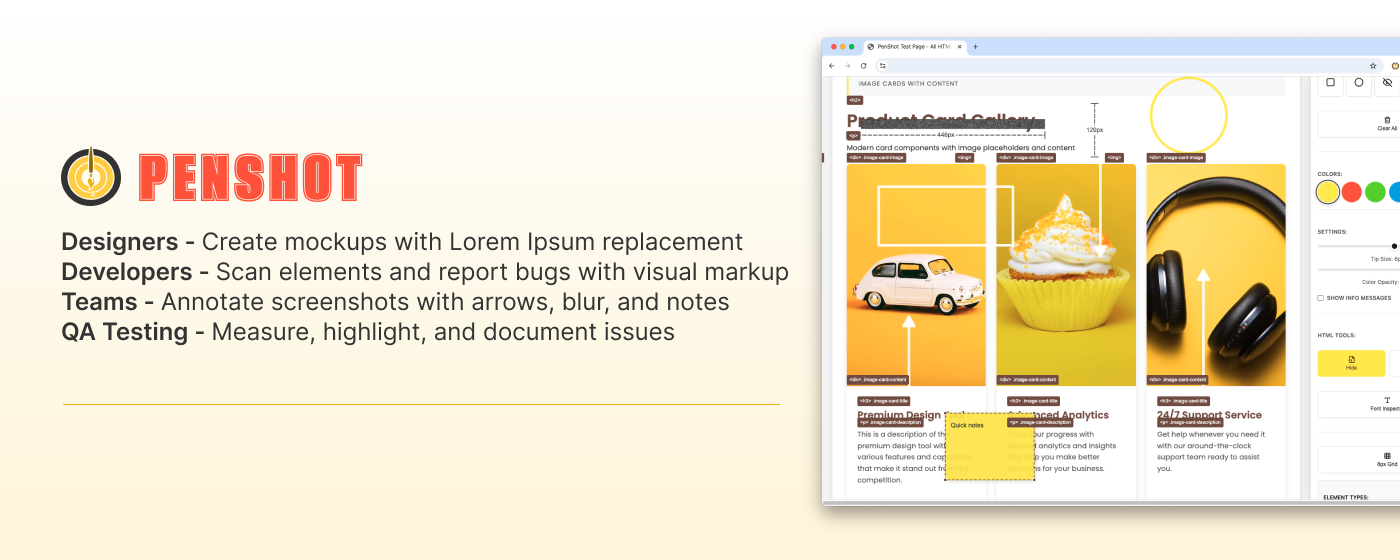Pick the yellow color swatch

coord(1327,192)
